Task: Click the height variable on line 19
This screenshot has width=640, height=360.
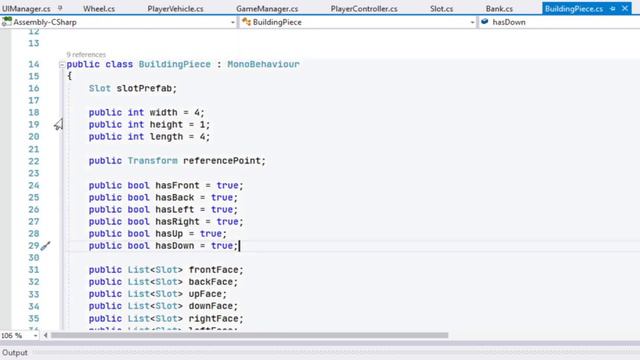Action: [166, 124]
